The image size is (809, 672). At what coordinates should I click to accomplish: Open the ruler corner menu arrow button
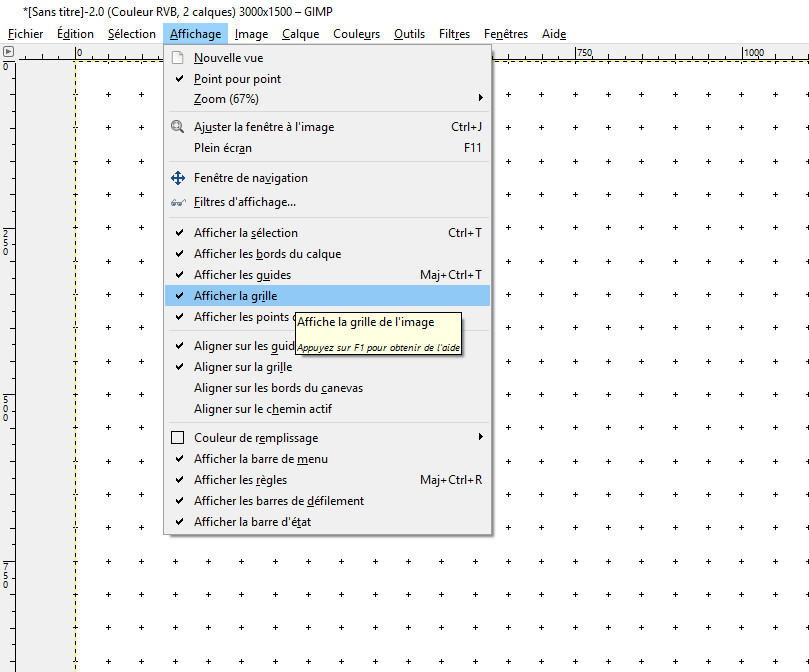[8, 52]
